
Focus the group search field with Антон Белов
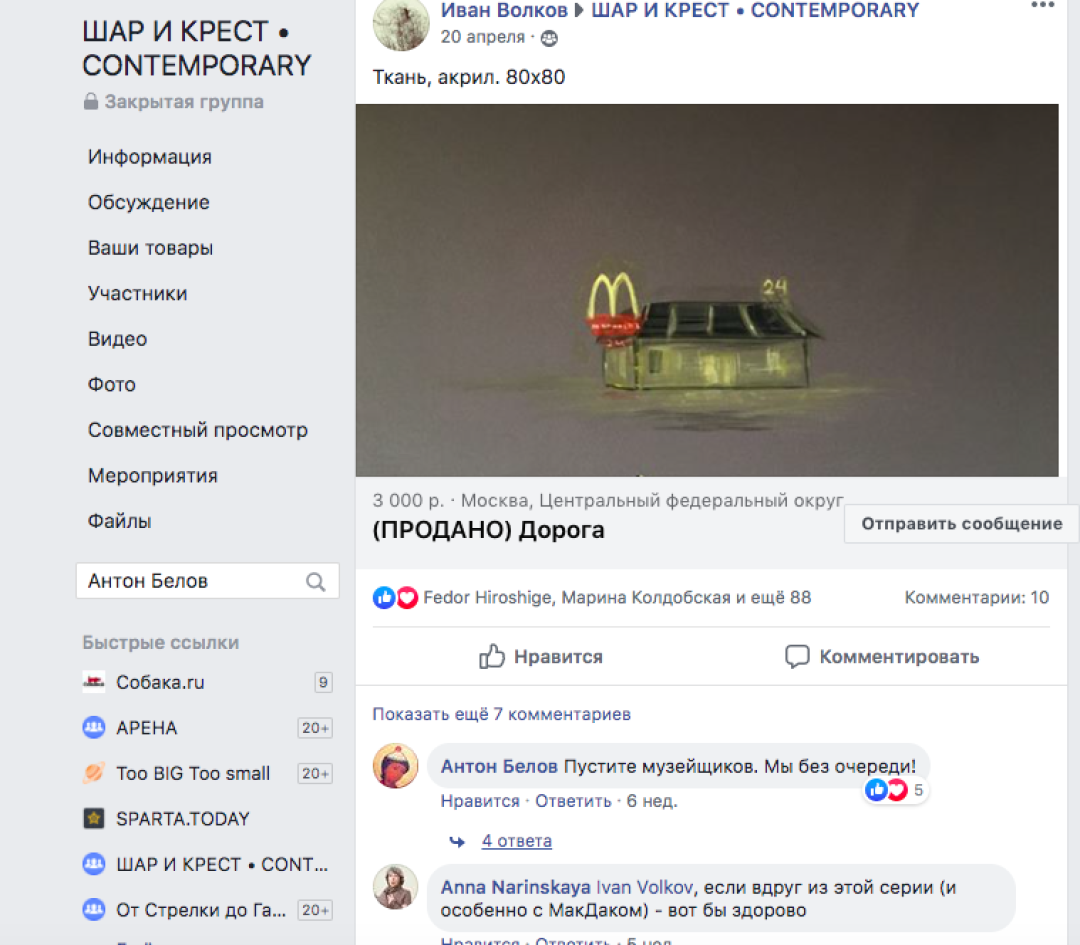tap(207, 581)
